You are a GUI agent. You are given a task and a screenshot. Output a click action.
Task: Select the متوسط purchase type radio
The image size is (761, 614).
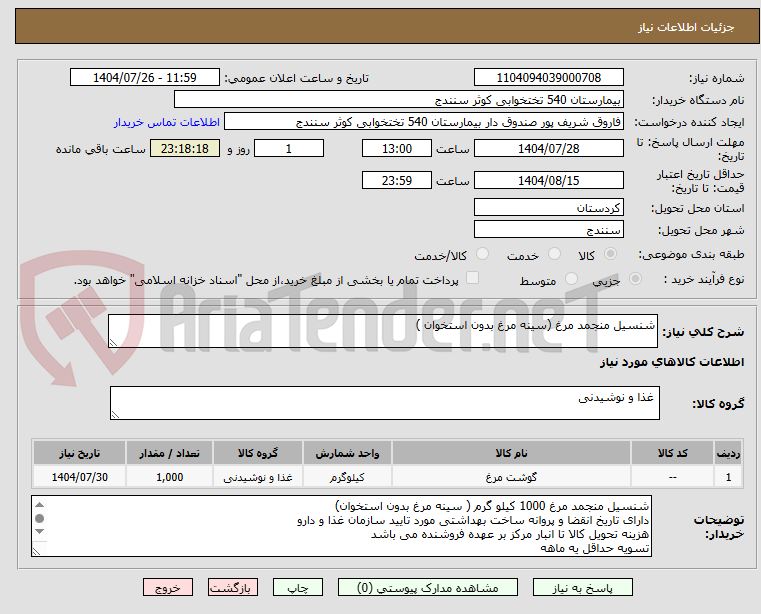coord(571,279)
